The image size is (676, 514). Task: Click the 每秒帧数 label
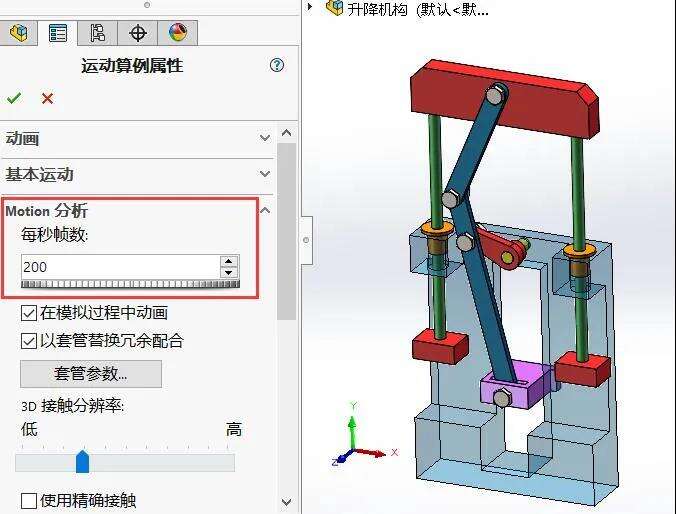(54, 235)
